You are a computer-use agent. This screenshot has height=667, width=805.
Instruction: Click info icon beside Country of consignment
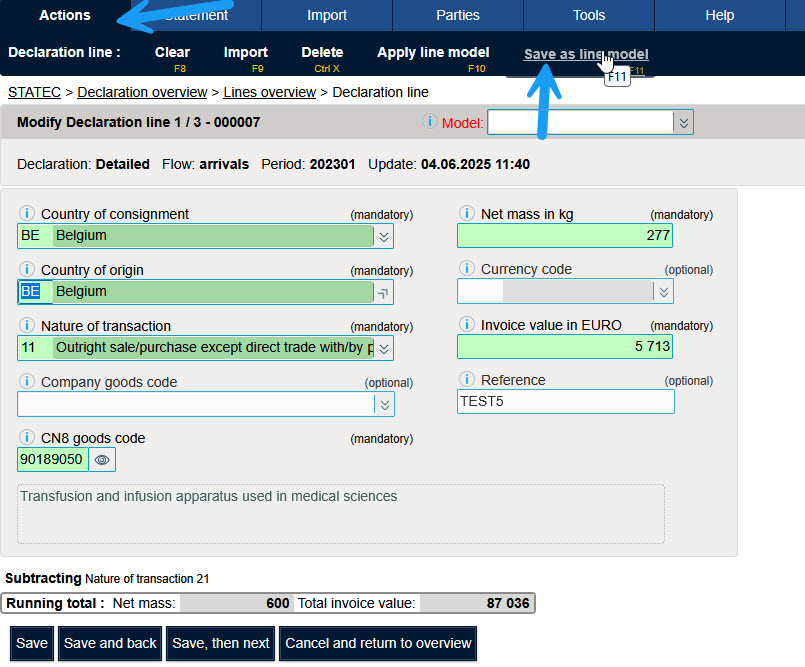point(27,214)
